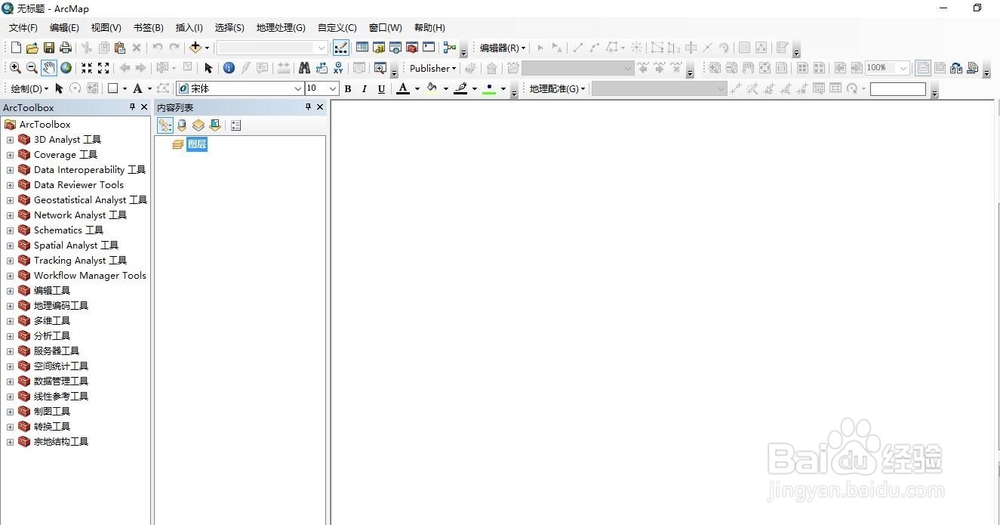Open the 编辑(E) menu
The width and height of the screenshot is (1000, 525).
tap(64, 27)
